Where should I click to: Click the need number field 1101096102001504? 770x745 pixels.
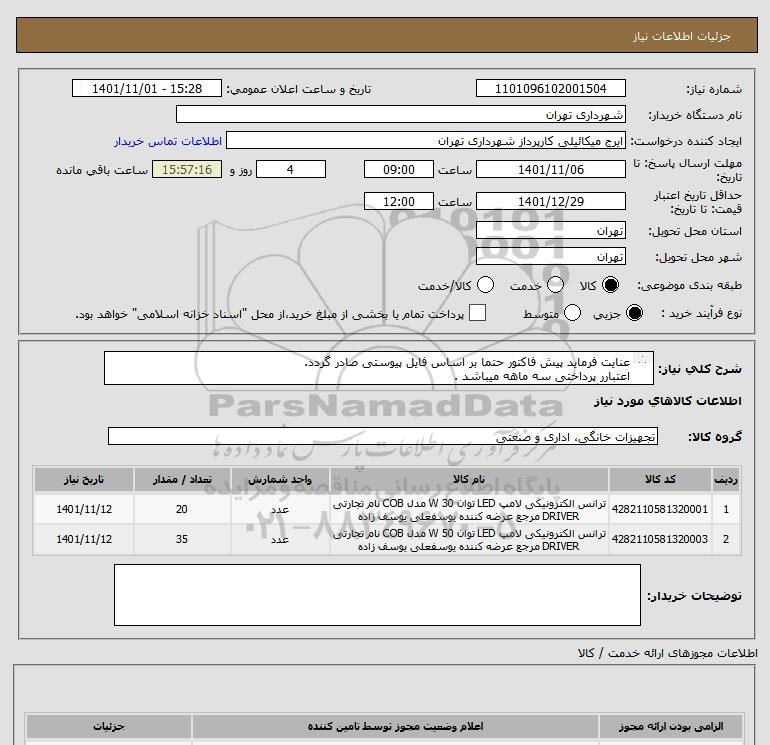click(550, 89)
